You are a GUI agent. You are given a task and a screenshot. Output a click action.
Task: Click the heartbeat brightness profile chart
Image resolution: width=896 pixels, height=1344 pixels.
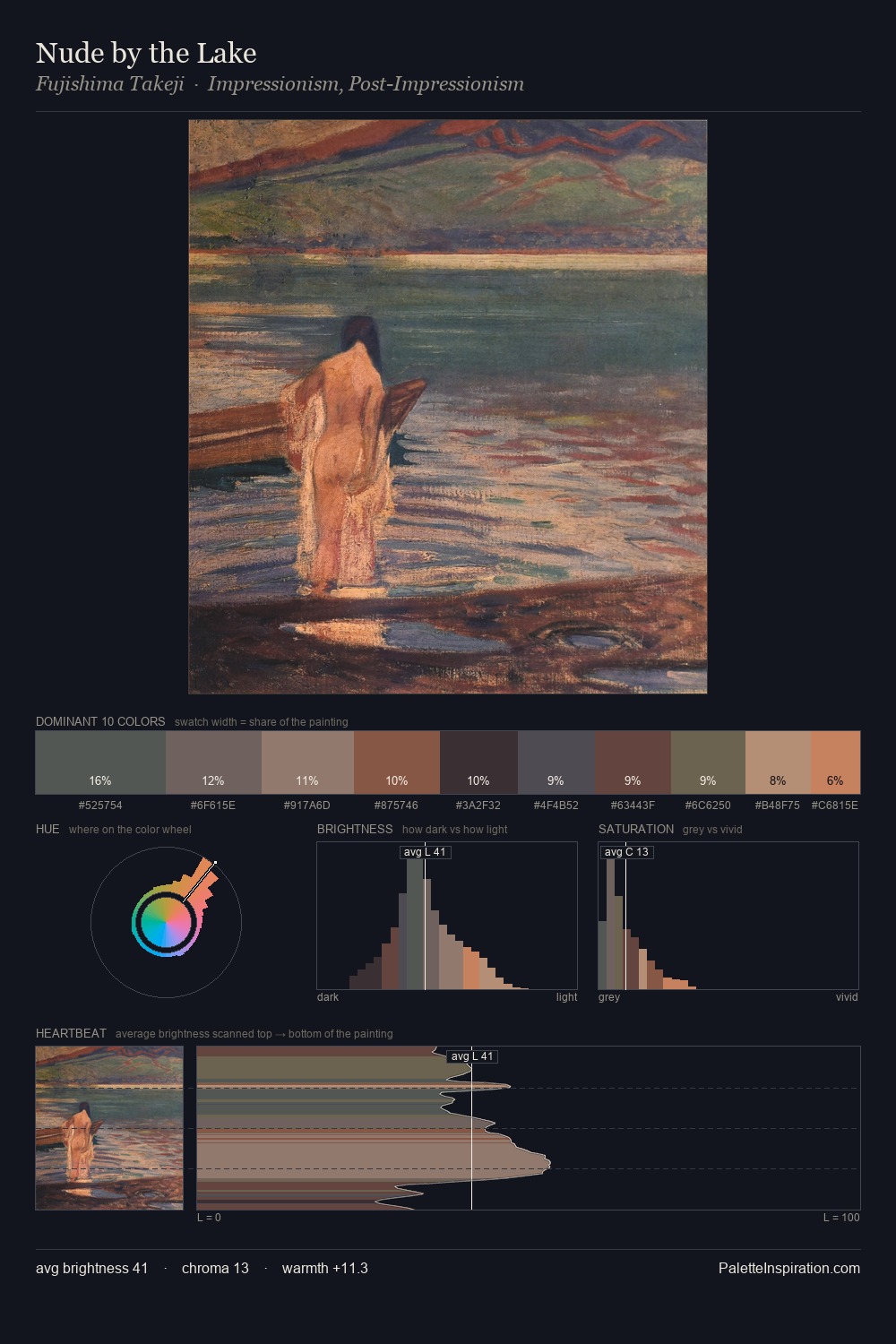click(x=529, y=1128)
